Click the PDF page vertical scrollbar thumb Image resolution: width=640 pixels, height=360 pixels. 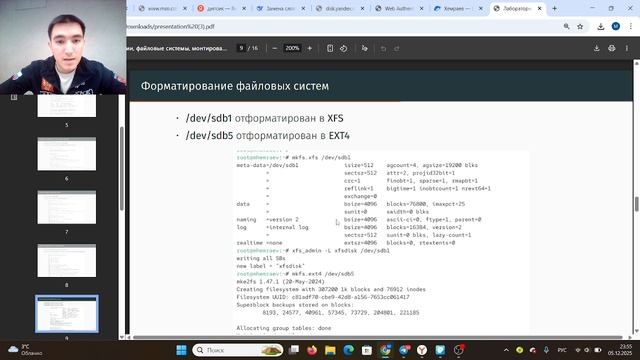pyautogui.click(x=636, y=204)
